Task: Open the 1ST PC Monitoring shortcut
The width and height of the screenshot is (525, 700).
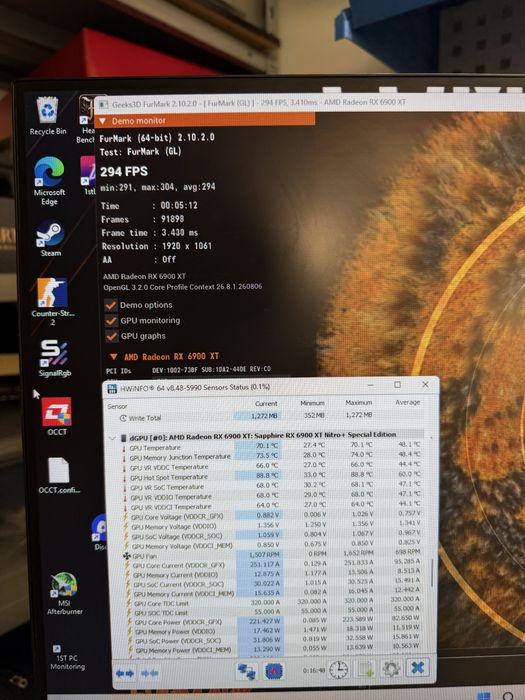Action: click(x=67, y=657)
